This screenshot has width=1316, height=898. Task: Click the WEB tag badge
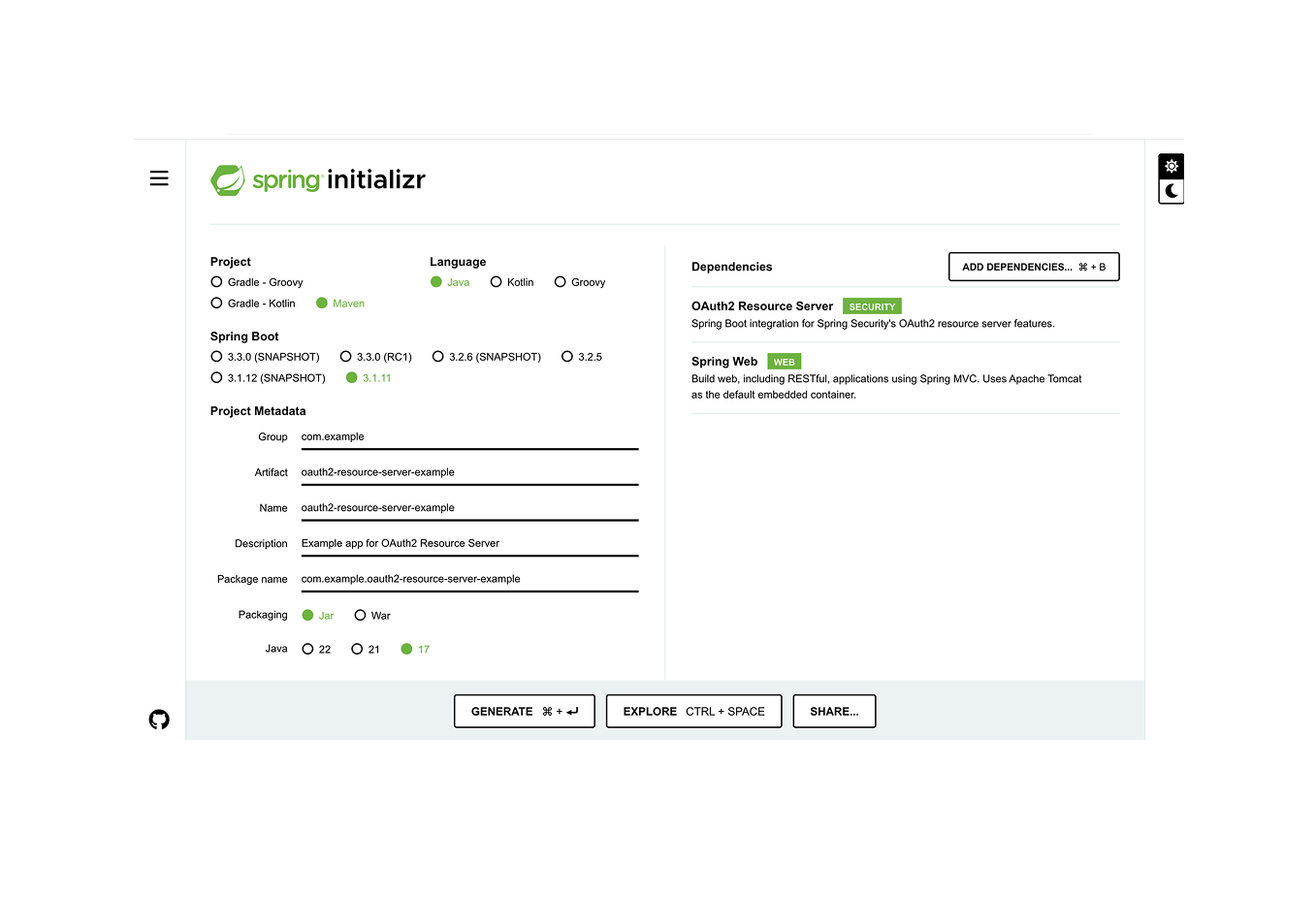coord(785,362)
